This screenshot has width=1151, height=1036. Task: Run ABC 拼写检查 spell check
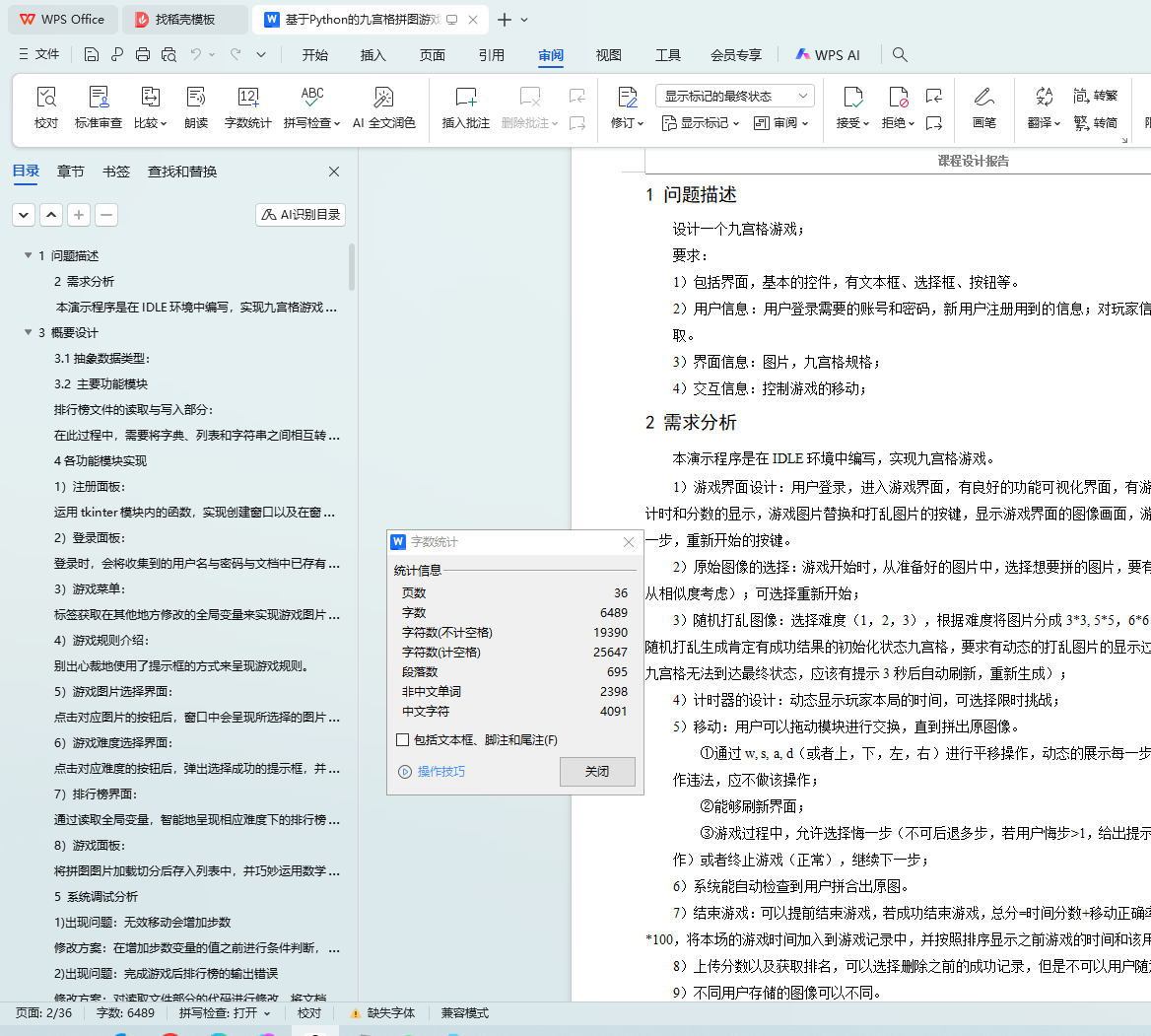click(312, 107)
